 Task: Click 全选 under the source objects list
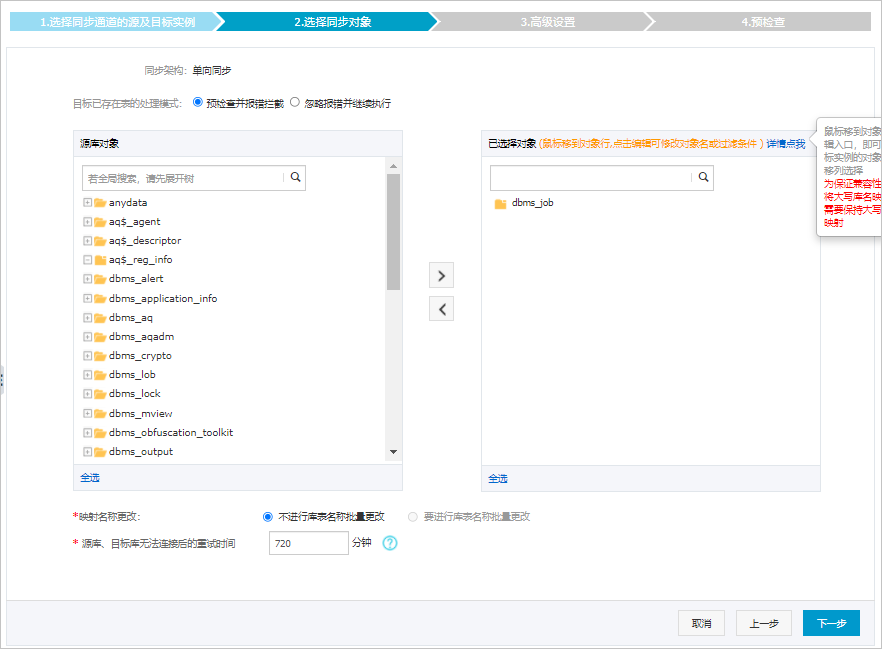click(89, 478)
